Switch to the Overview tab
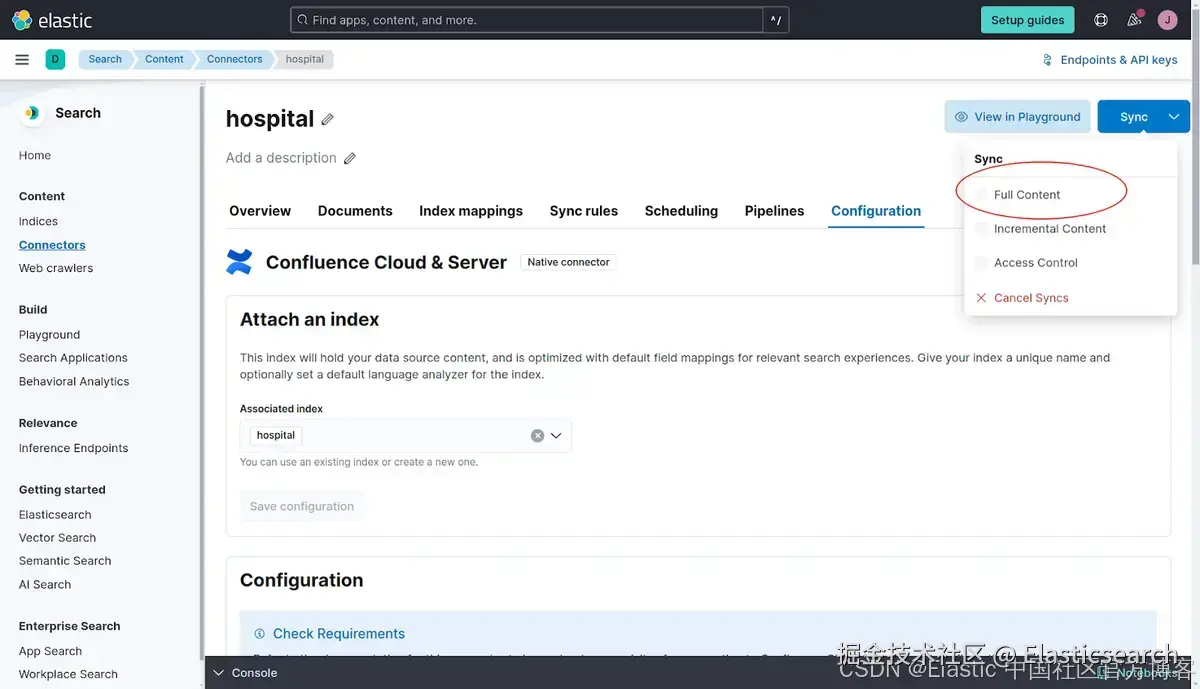 point(260,211)
